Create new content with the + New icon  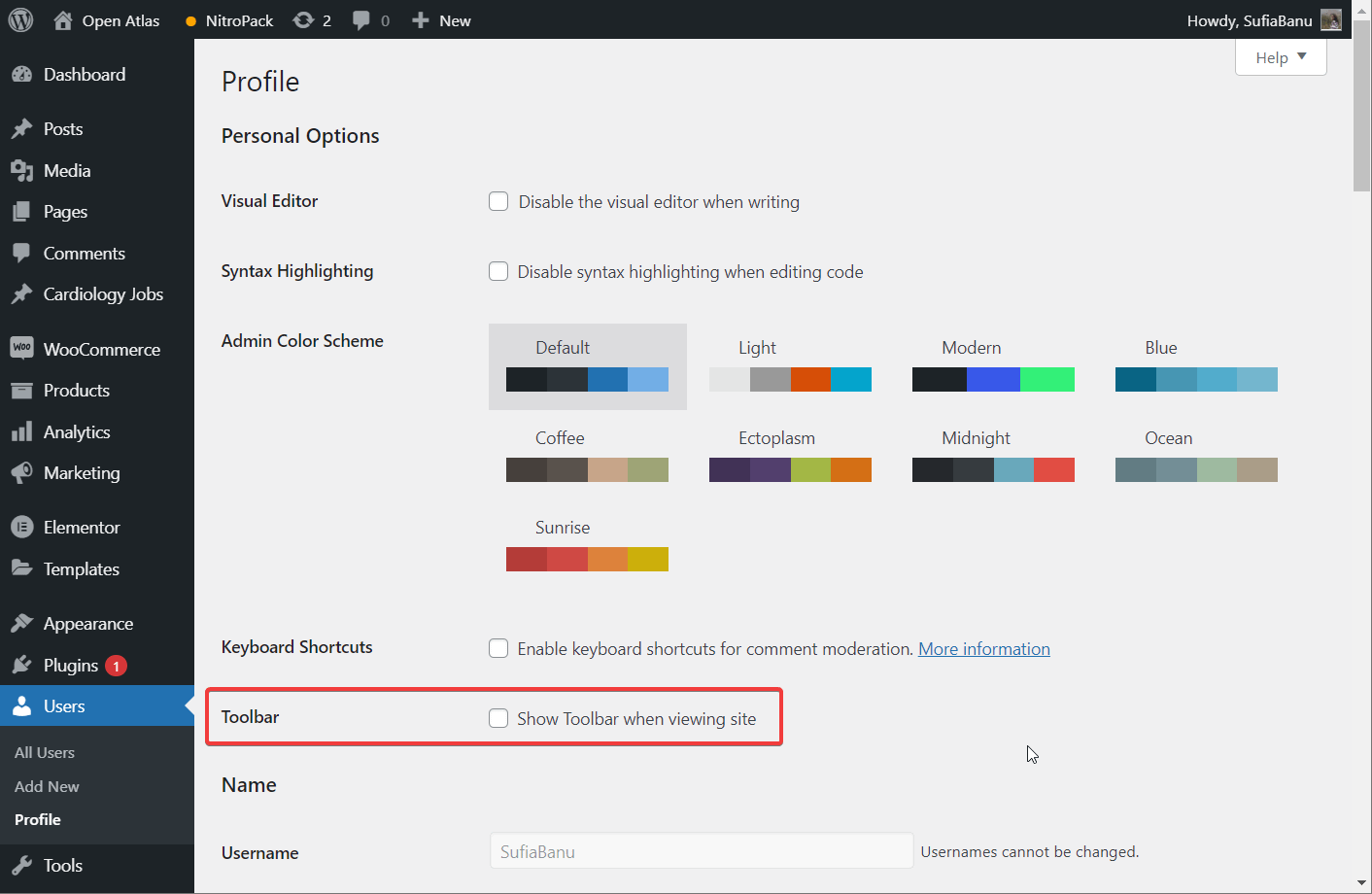coord(440,19)
